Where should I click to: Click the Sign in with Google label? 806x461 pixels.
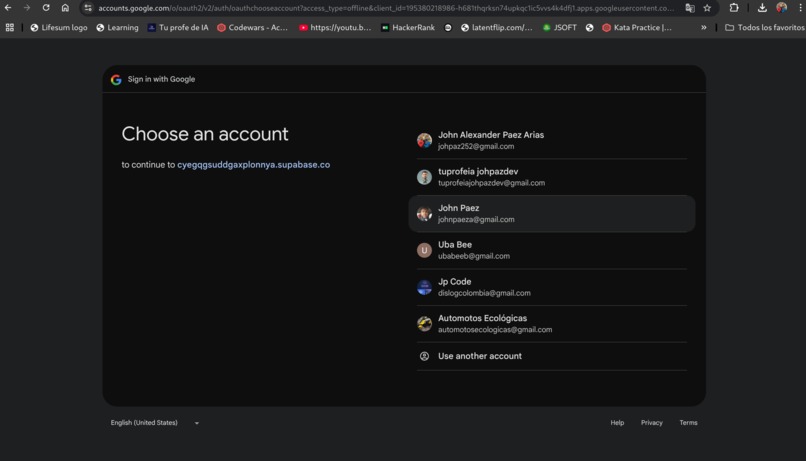tap(161, 79)
